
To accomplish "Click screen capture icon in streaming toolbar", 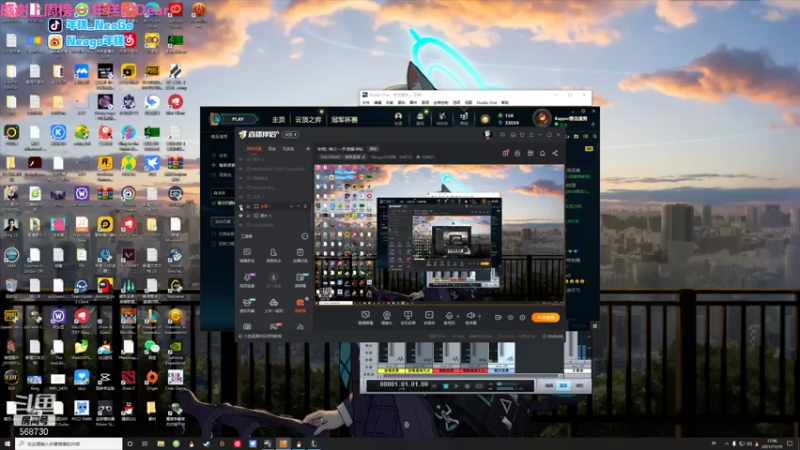I will coord(365,315).
